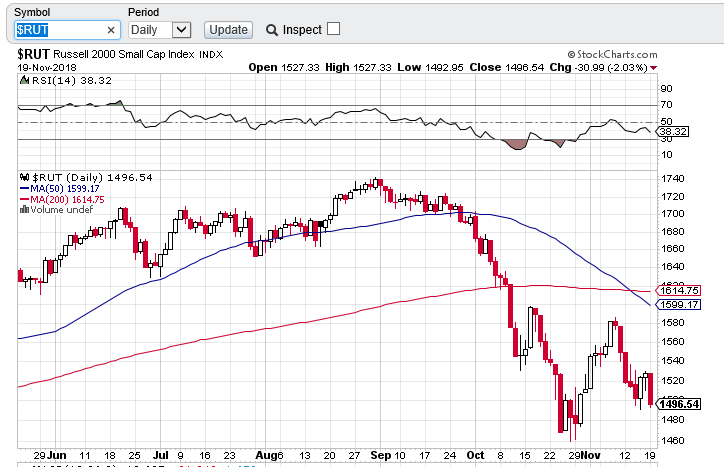Click the $RUT (Daily) candlestick legend icon
Image resolution: width=724 pixels, height=467 pixels.
click(24, 177)
